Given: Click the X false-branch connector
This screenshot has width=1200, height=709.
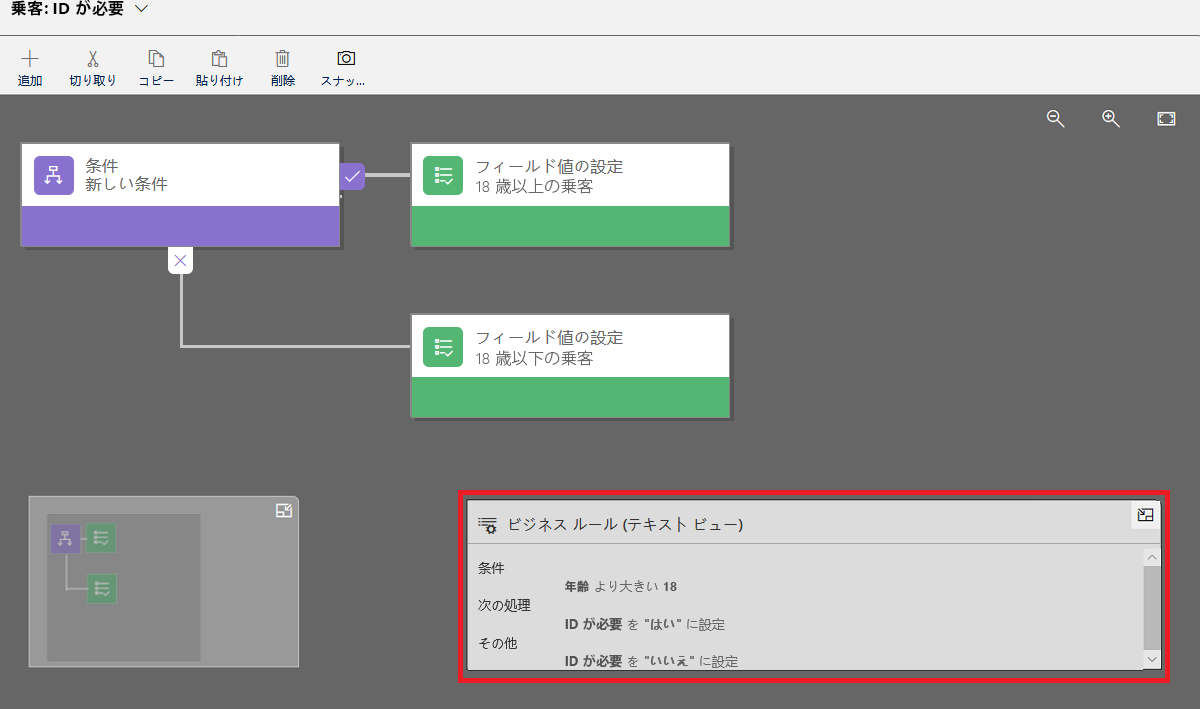Looking at the screenshot, I should [180, 261].
